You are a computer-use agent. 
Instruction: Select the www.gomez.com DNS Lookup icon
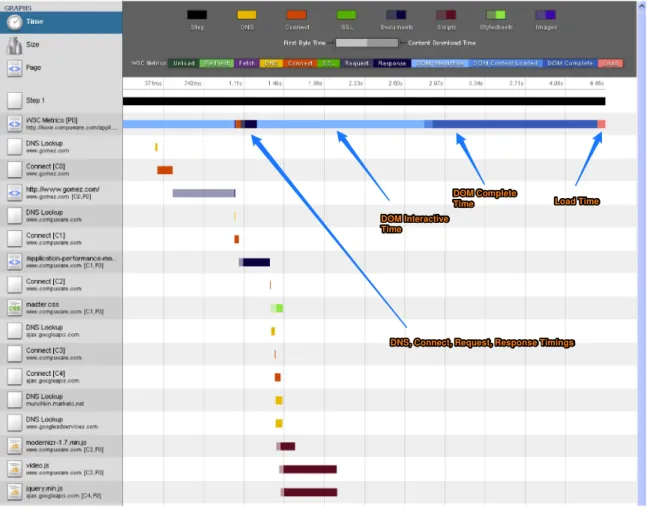14,147
